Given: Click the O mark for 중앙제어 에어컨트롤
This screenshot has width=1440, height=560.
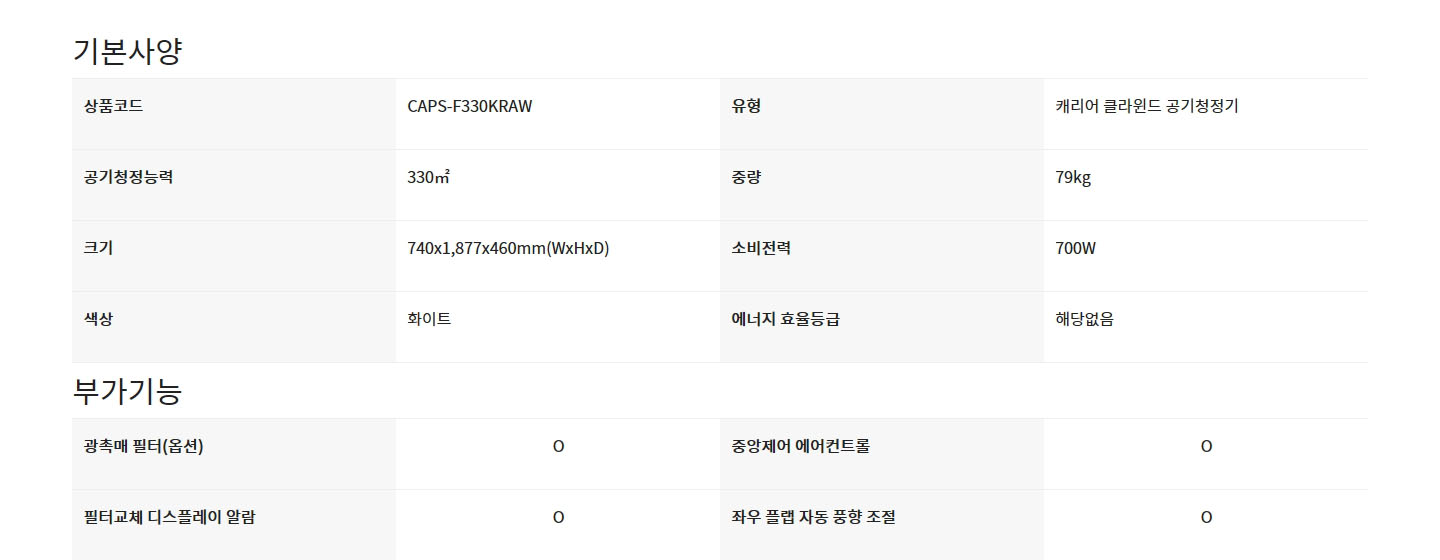Looking at the screenshot, I should (x=1206, y=446).
